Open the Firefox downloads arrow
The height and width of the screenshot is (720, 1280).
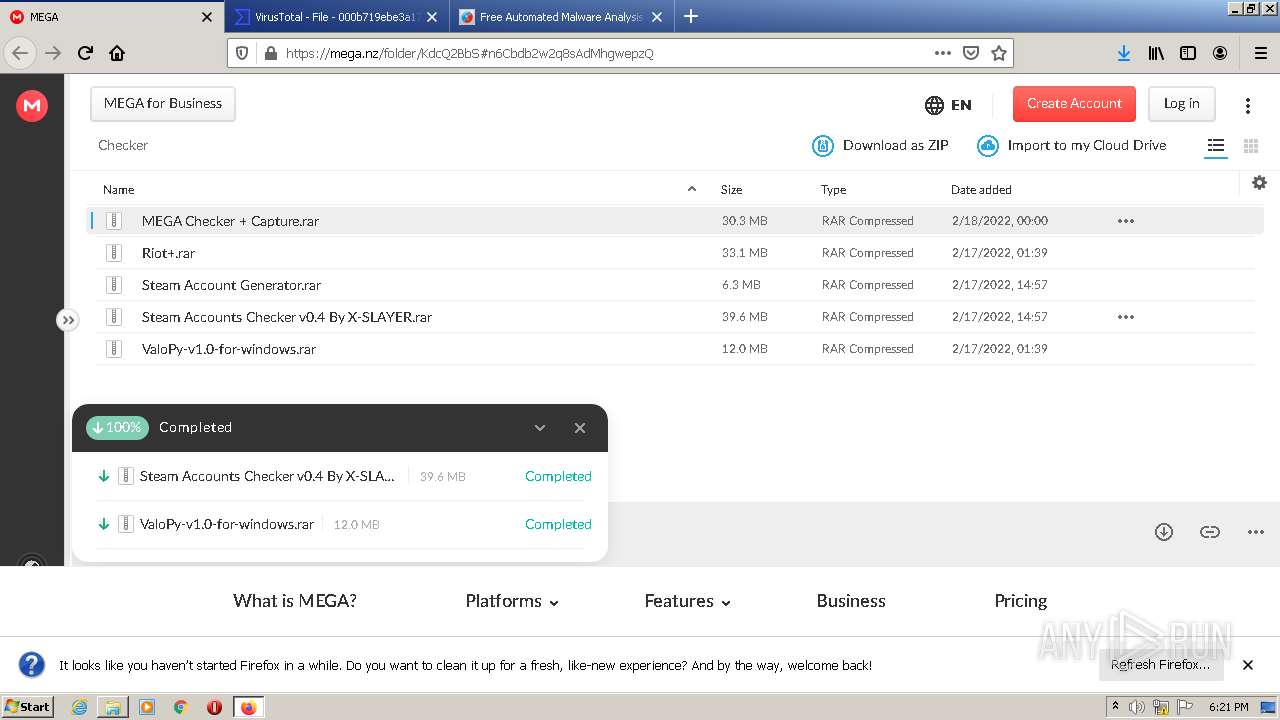click(x=1124, y=53)
